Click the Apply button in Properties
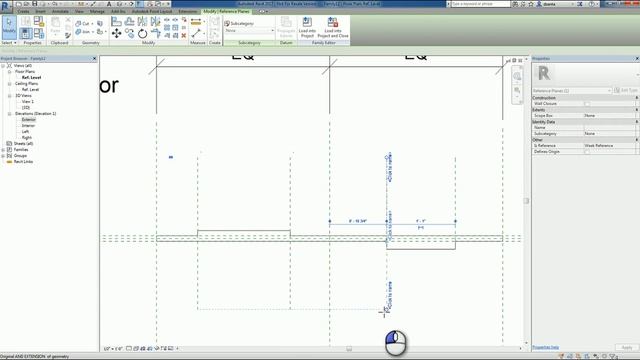This screenshot has width=640, height=360. coord(627,347)
